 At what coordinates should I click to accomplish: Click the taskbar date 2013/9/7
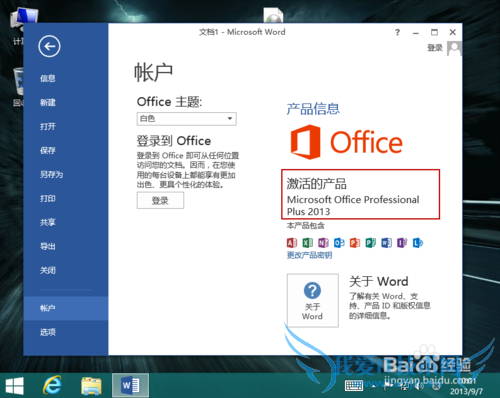coord(466,391)
